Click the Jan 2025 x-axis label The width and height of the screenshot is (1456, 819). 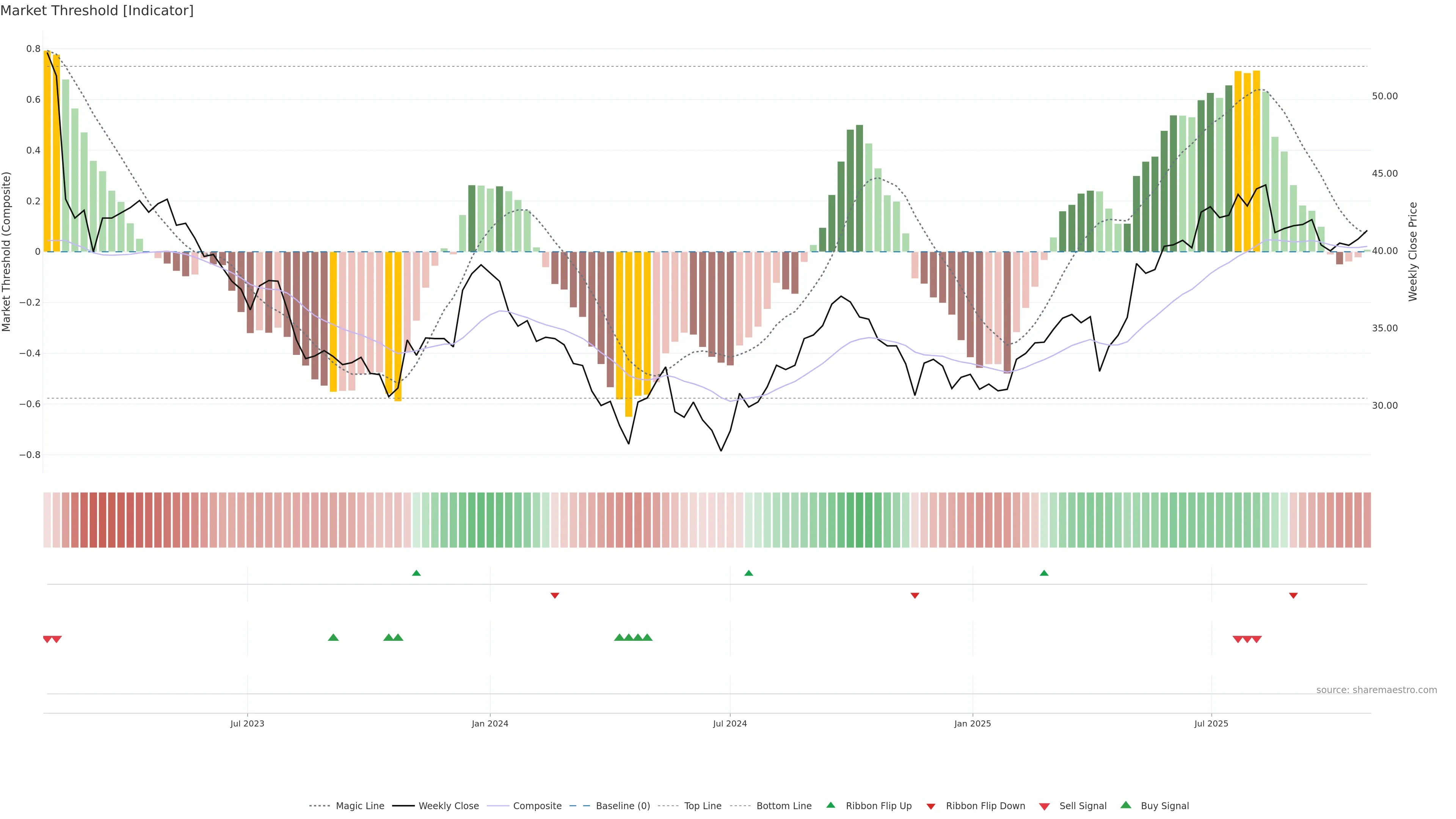(972, 723)
